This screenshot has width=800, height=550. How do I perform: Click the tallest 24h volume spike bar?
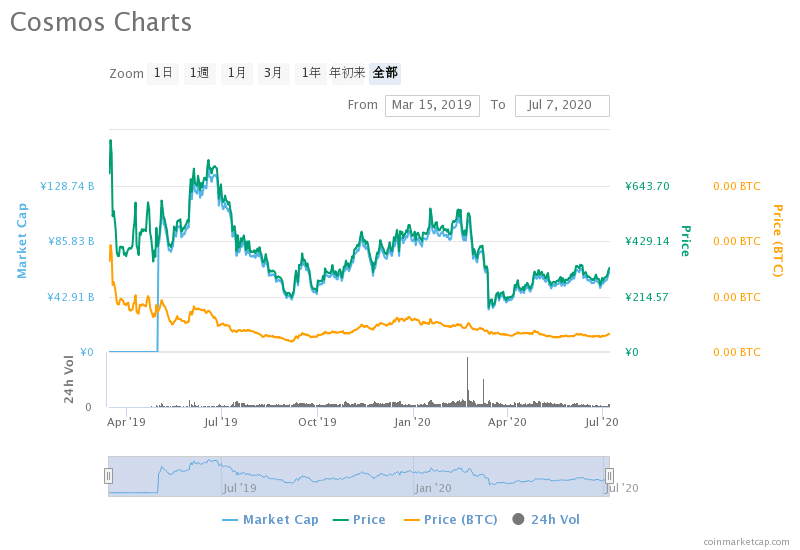coord(467,382)
